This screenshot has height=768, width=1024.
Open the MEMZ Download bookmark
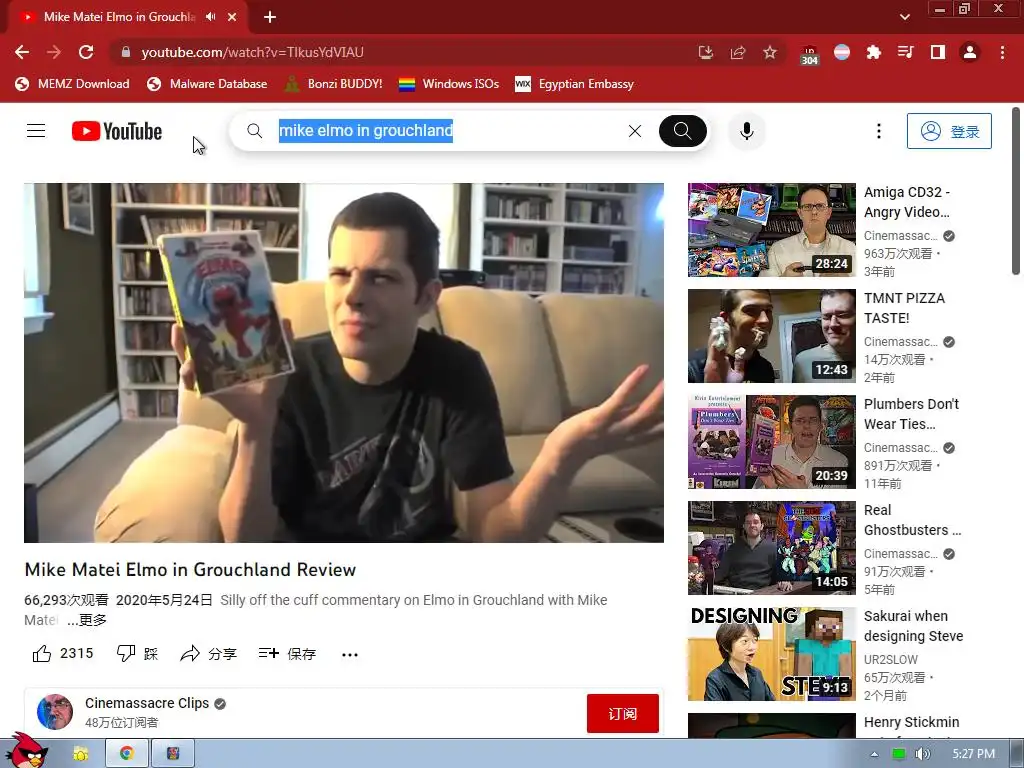click(72, 84)
